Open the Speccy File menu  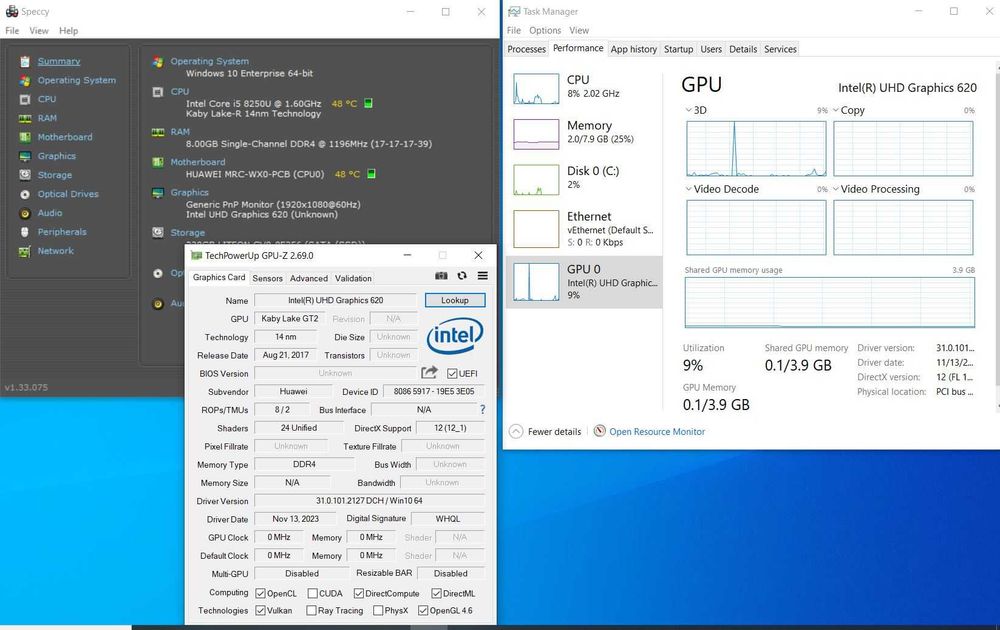click(x=12, y=31)
